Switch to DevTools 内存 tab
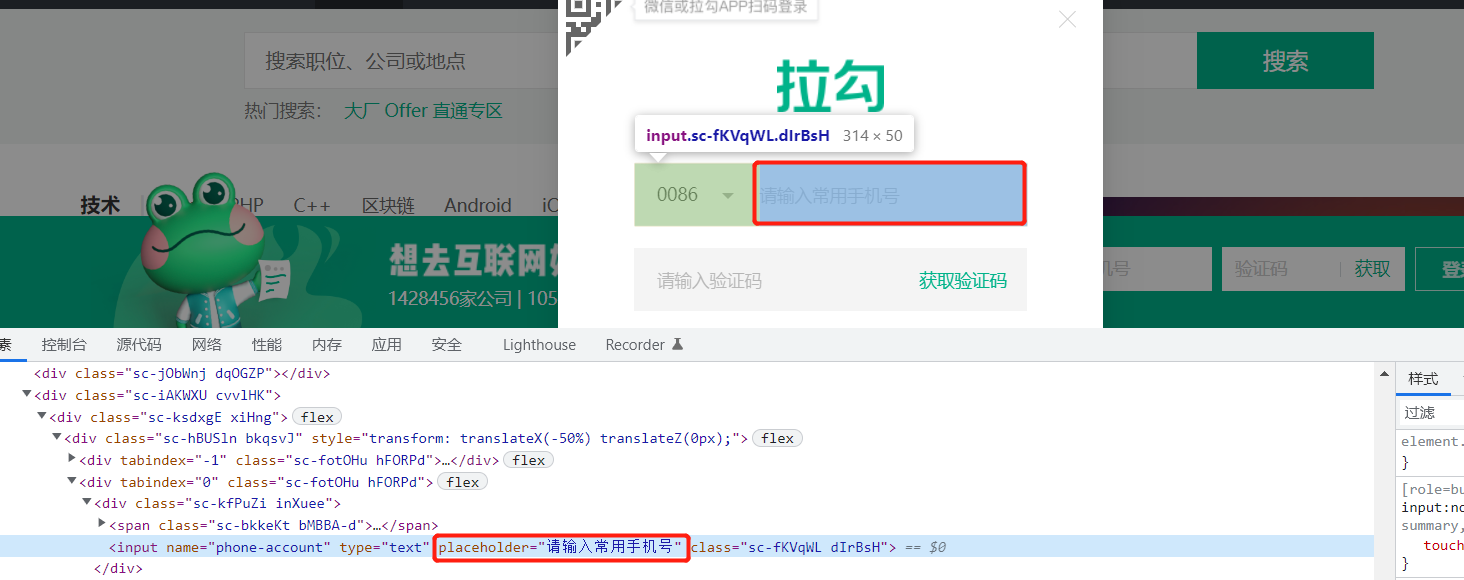The width and height of the screenshot is (1464, 580). coord(327,345)
